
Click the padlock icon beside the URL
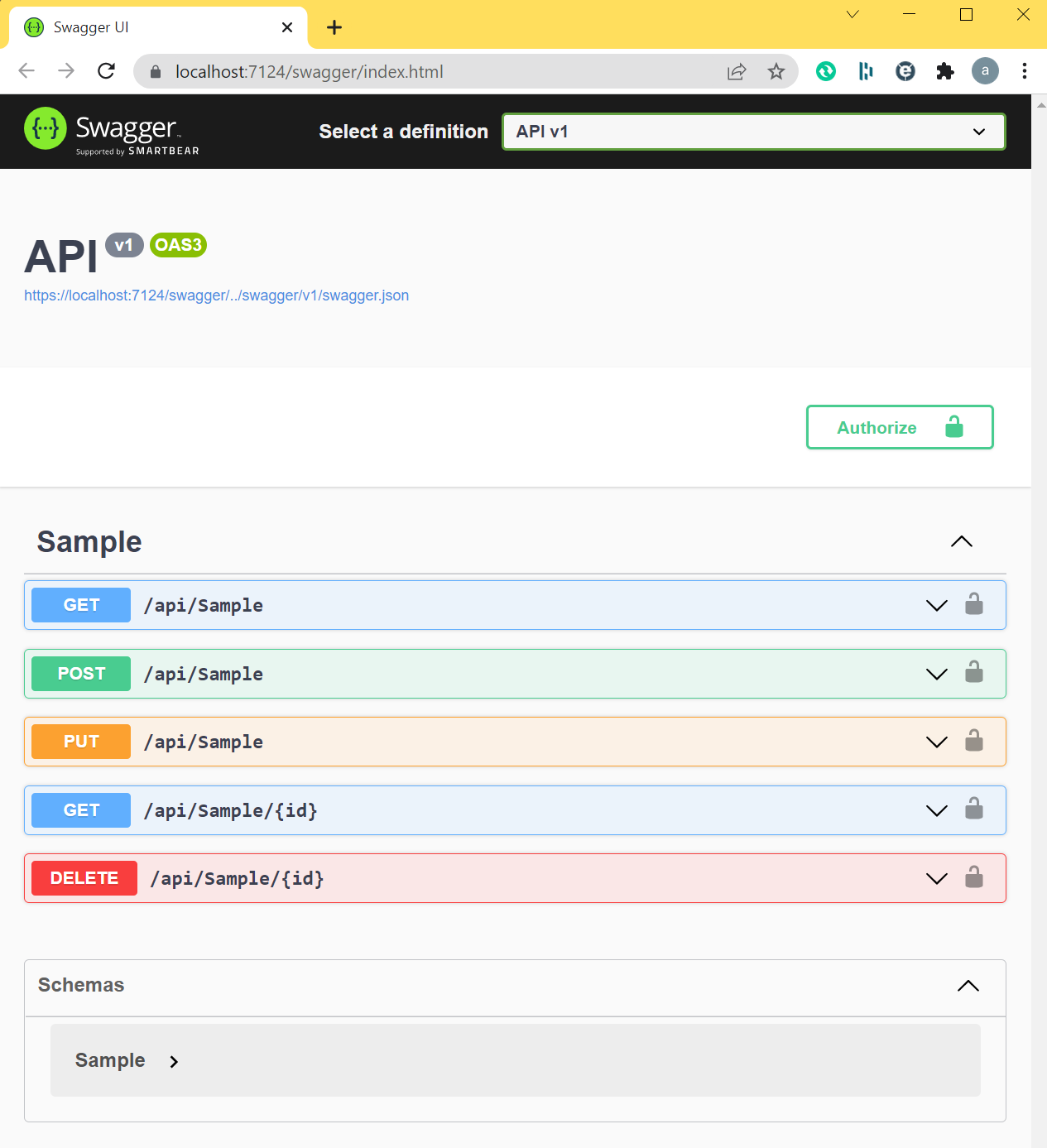154,71
